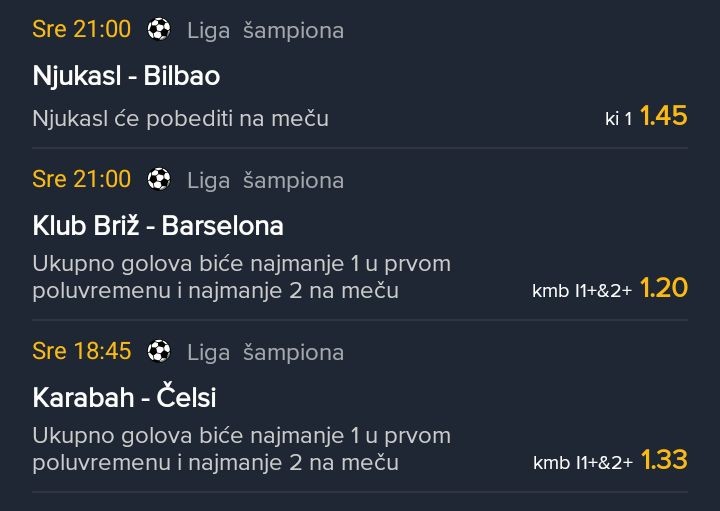Open the Njukasl - Bilbao match

click(x=126, y=76)
